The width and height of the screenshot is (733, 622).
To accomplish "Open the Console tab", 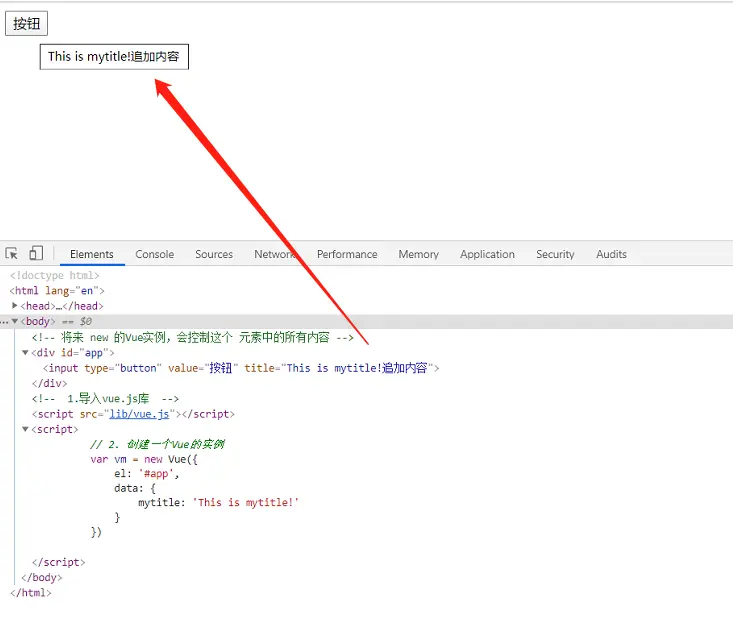I will (x=154, y=254).
